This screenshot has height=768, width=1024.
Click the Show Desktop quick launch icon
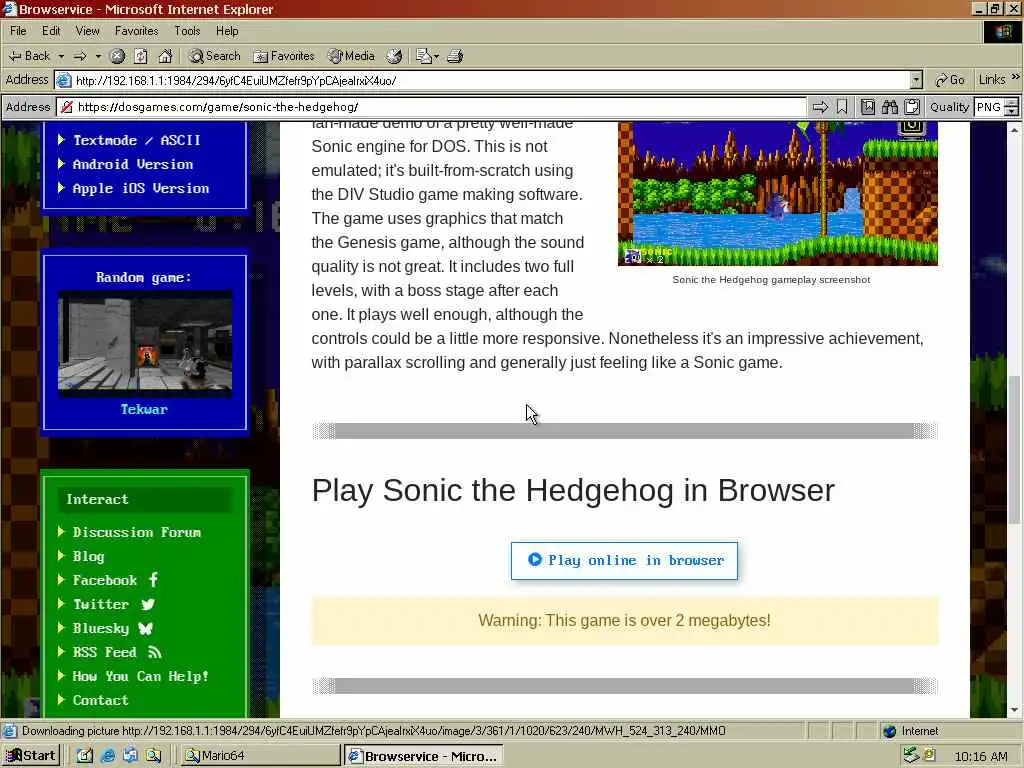pos(84,756)
